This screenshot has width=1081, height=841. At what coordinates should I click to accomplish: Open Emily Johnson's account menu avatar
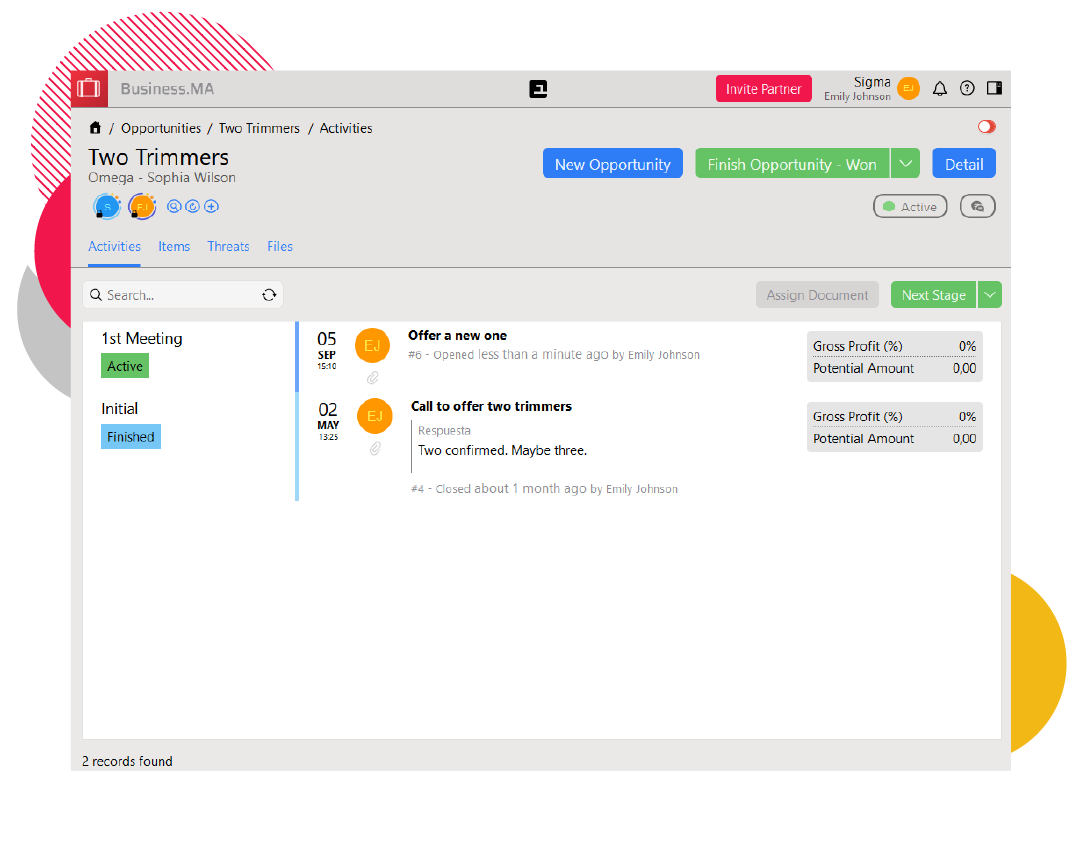click(x=908, y=89)
